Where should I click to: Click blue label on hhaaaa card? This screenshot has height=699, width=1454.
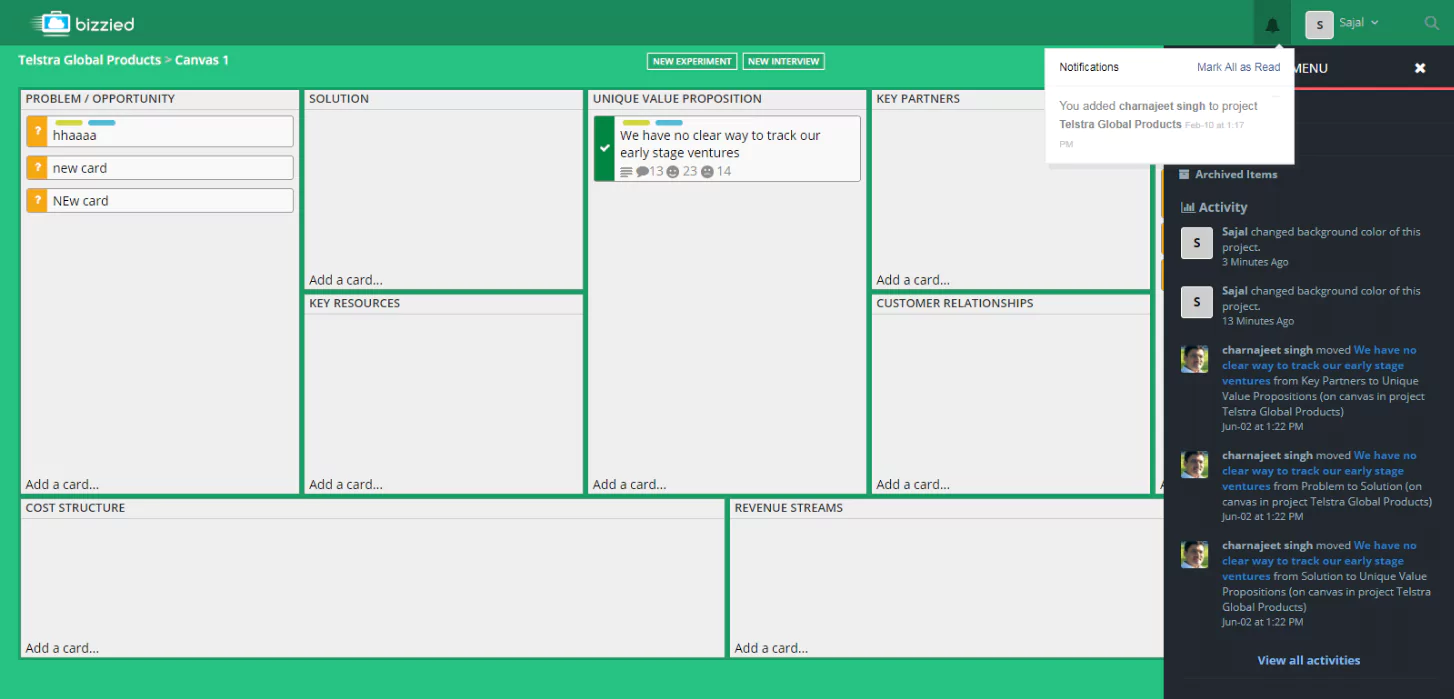pyautogui.click(x=102, y=123)
